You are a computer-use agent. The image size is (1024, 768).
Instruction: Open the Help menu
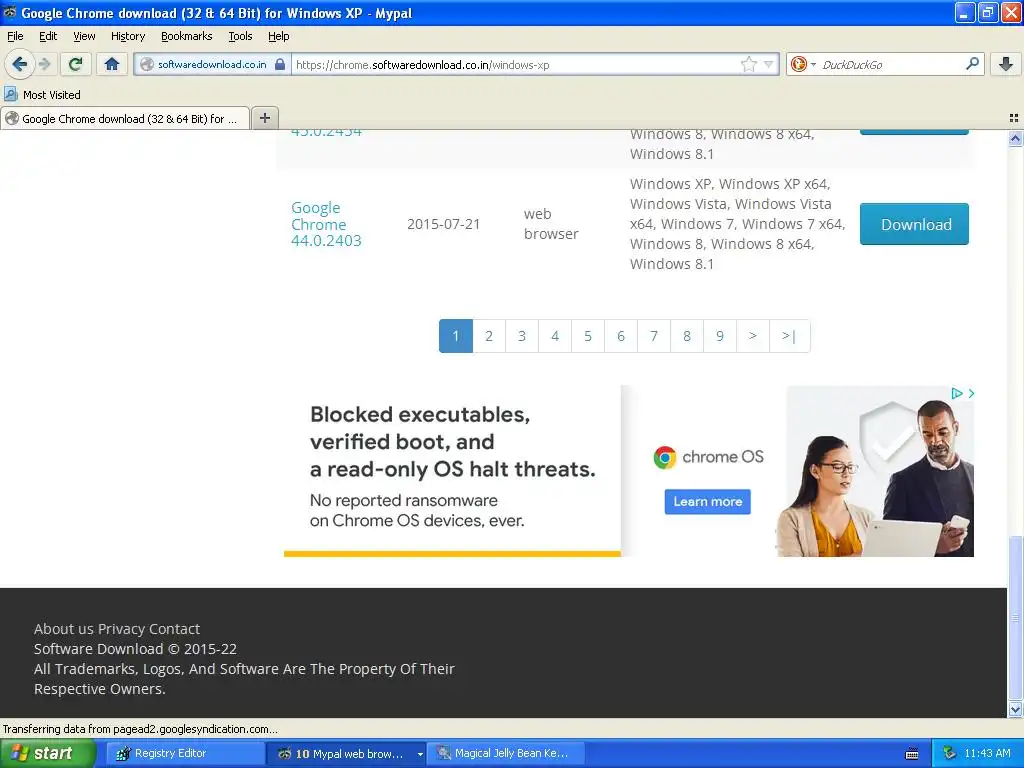click(x=278, y=36)
